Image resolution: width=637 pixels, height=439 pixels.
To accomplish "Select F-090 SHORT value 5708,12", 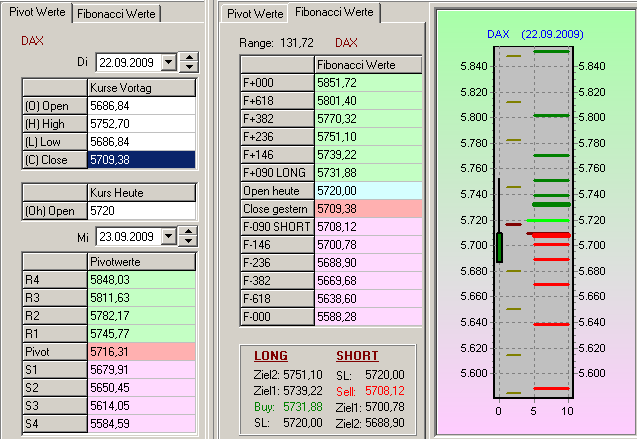I will [x=368, y=226].
